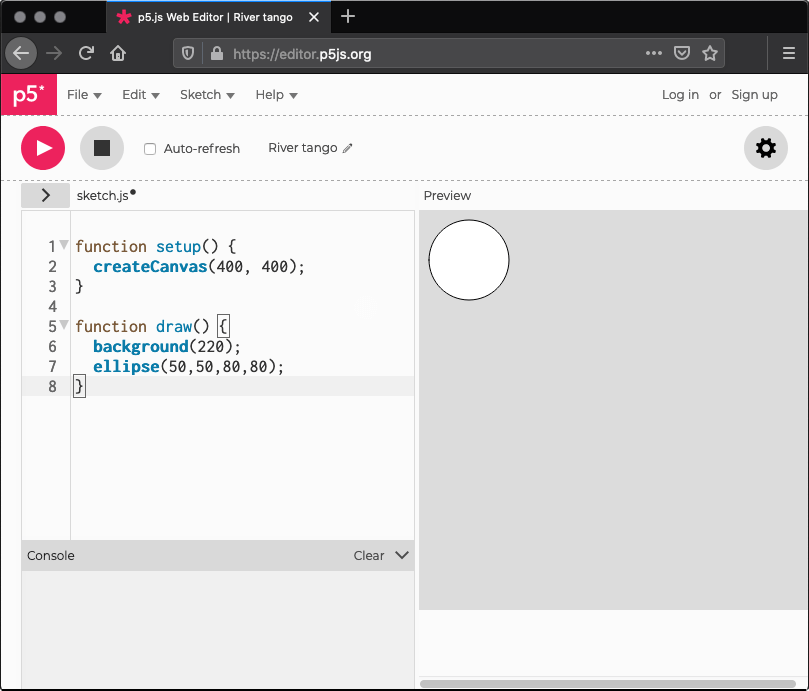Click the horizontal scrollbar below the preview

coord(608,684)
